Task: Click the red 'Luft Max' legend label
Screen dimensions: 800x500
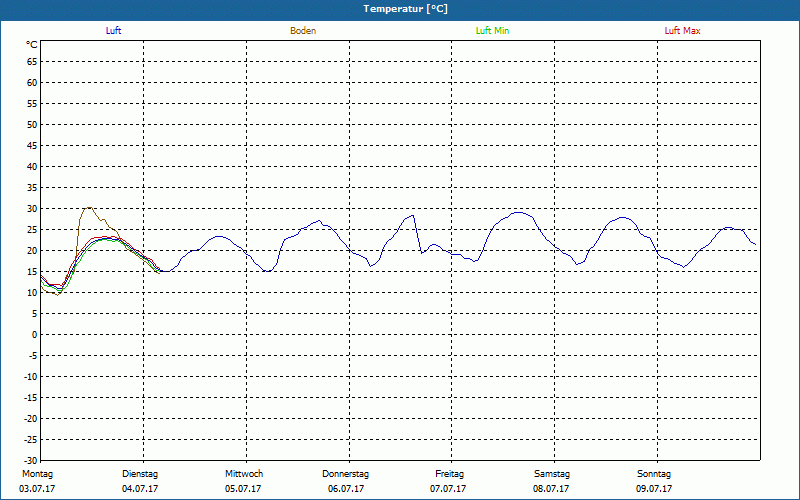Action: coord(682,31)
